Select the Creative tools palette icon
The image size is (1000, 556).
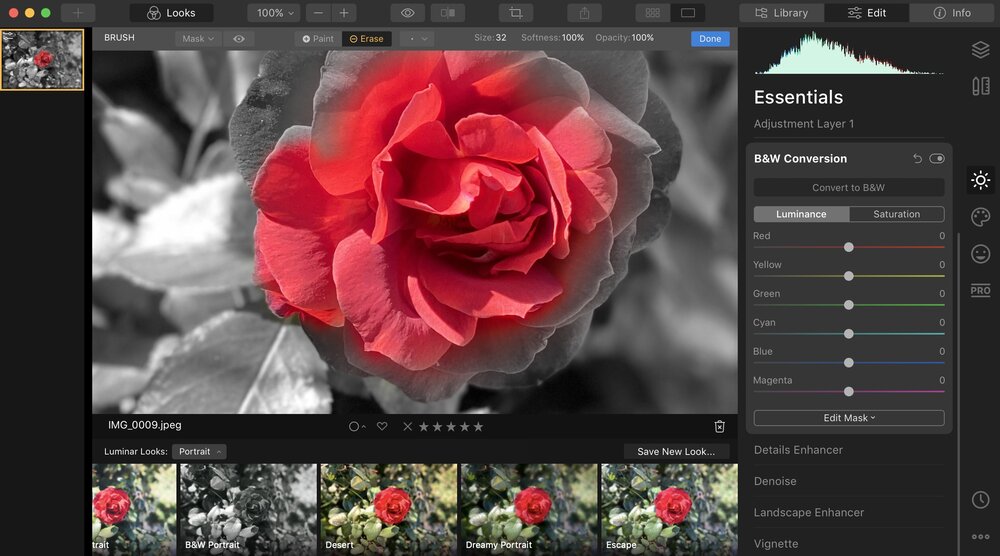980,217
